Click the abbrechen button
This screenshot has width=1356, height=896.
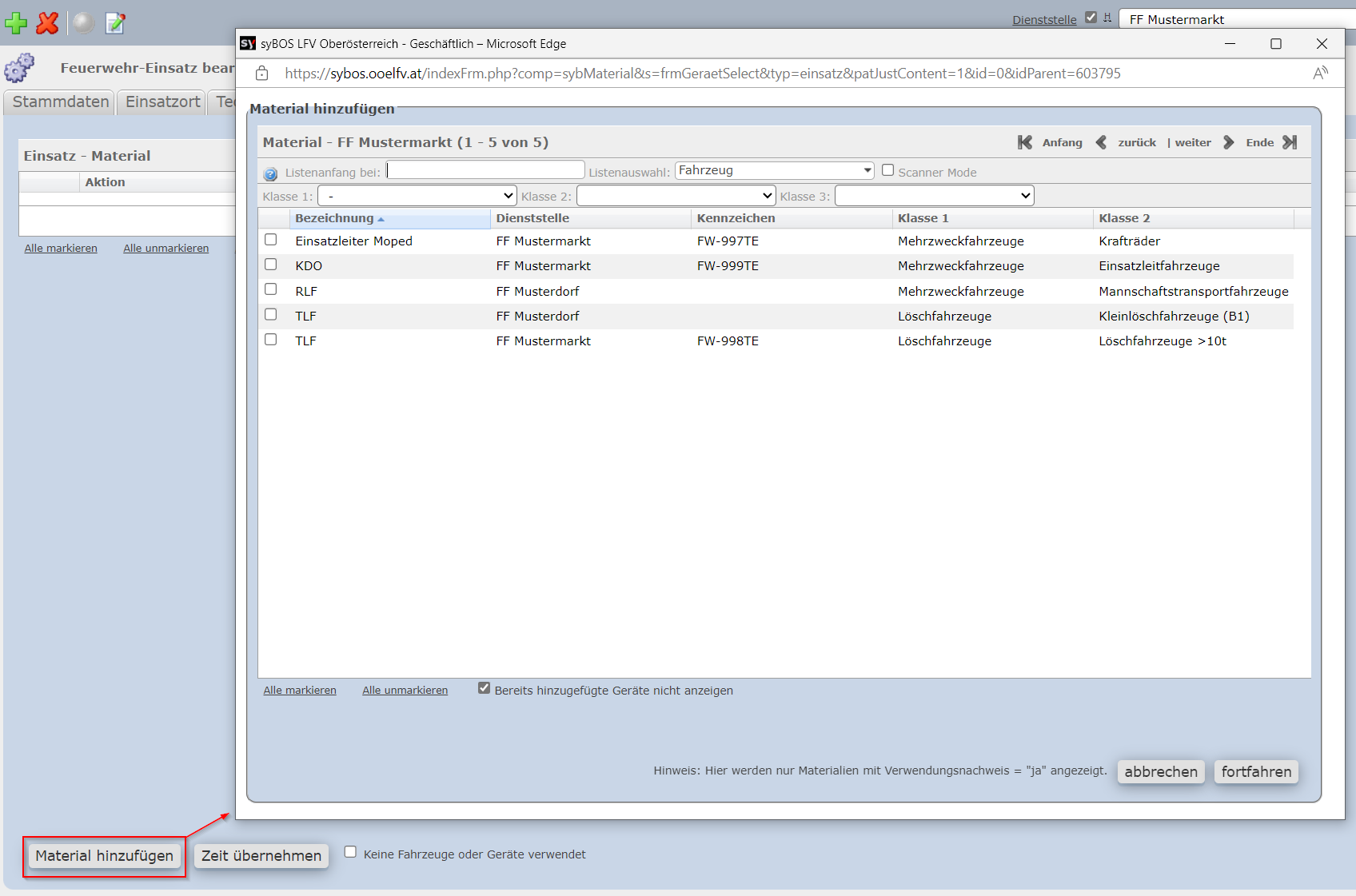[1161, 771]
